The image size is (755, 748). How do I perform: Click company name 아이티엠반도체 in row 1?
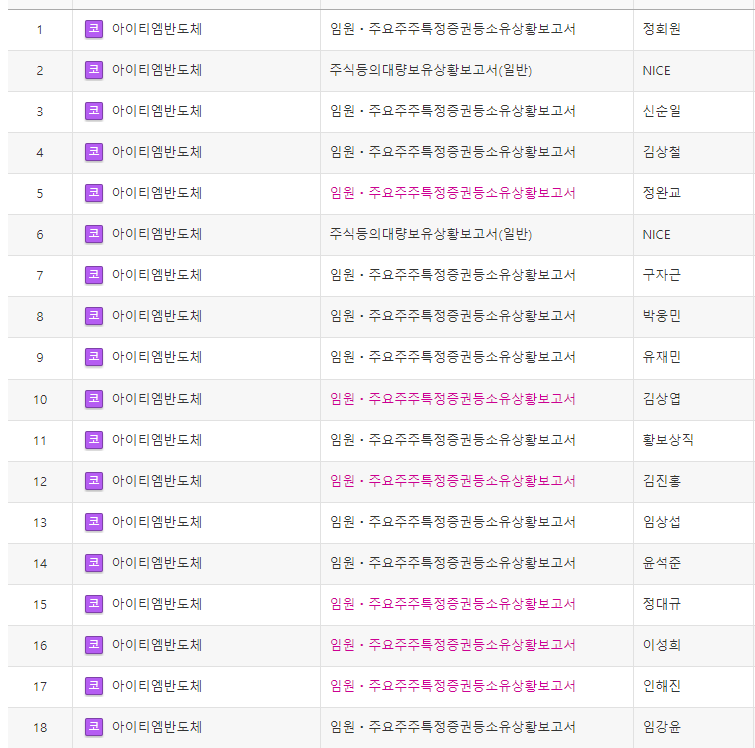point(157,29)
